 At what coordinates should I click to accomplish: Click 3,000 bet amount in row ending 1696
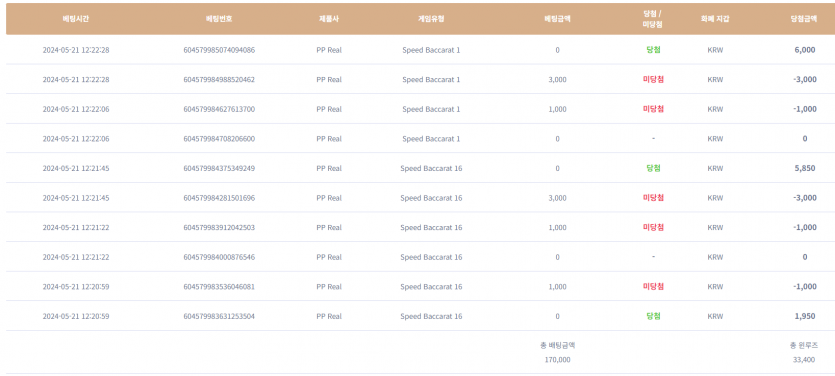click(x=558, y=198)
